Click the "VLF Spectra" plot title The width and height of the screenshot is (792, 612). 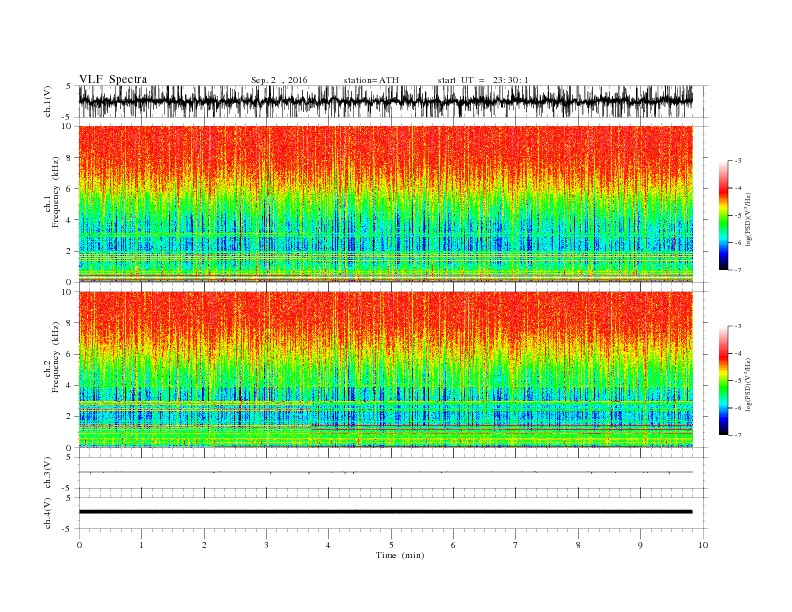(113, 79)
